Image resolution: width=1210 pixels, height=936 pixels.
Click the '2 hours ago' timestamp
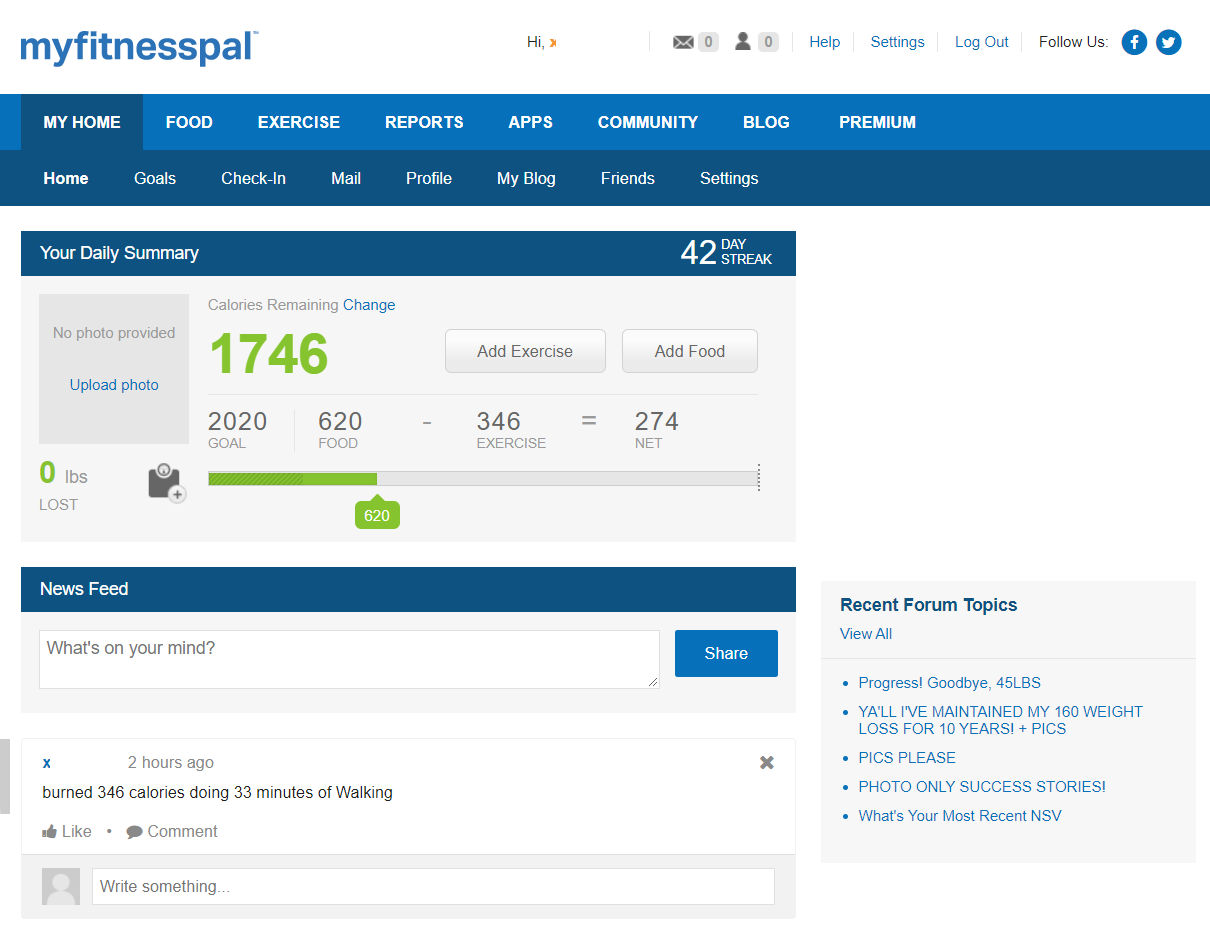click(171, 762)
